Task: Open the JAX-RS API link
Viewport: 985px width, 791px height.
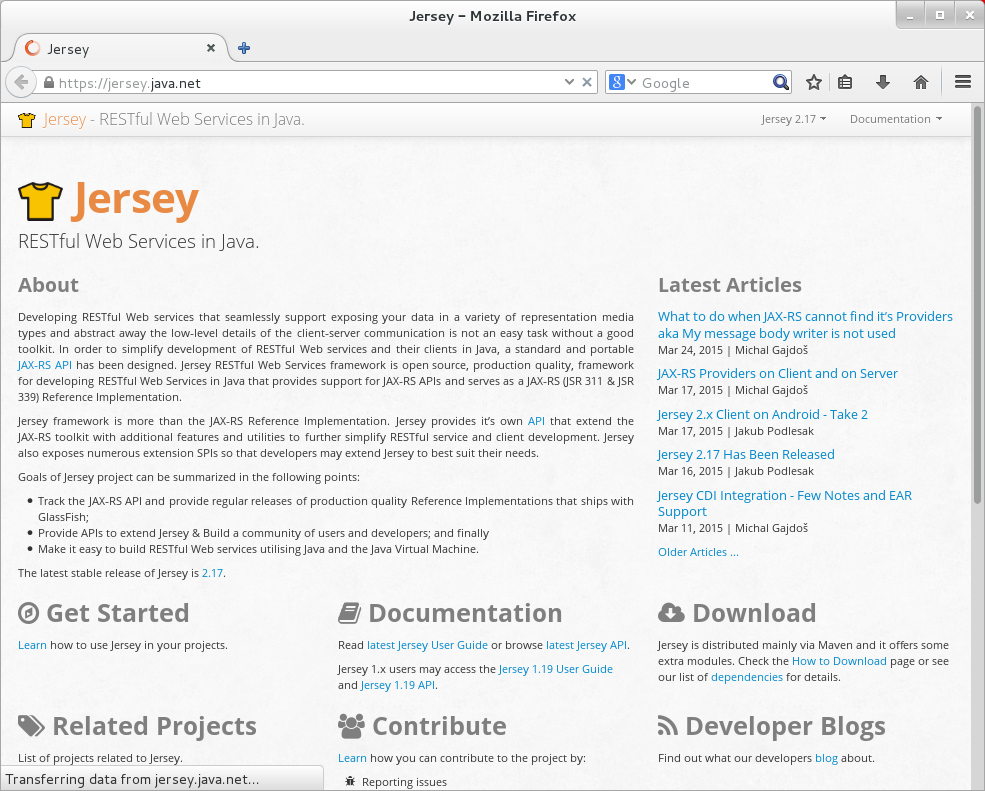Action: click(x=45, y=365)
